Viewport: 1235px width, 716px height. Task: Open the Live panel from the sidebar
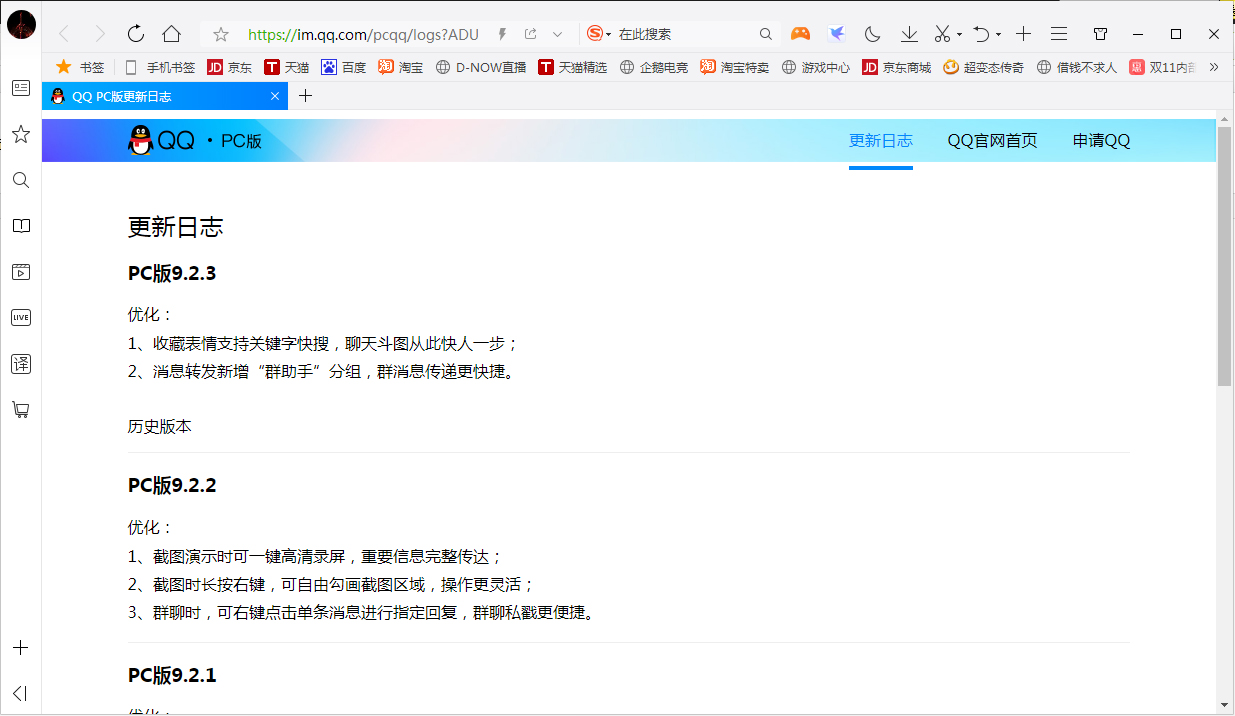point(20,317)
